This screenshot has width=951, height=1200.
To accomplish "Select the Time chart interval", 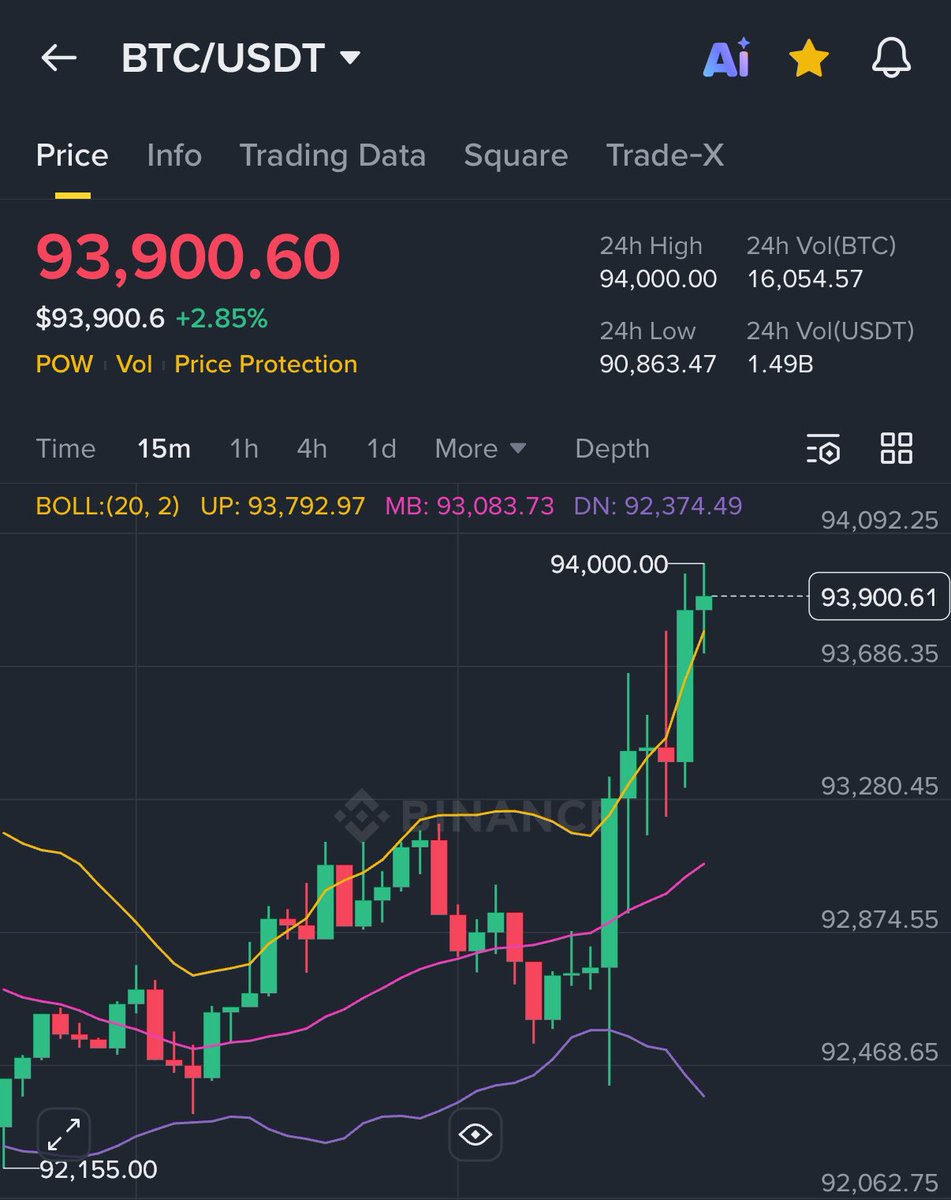I will (66, 449).
